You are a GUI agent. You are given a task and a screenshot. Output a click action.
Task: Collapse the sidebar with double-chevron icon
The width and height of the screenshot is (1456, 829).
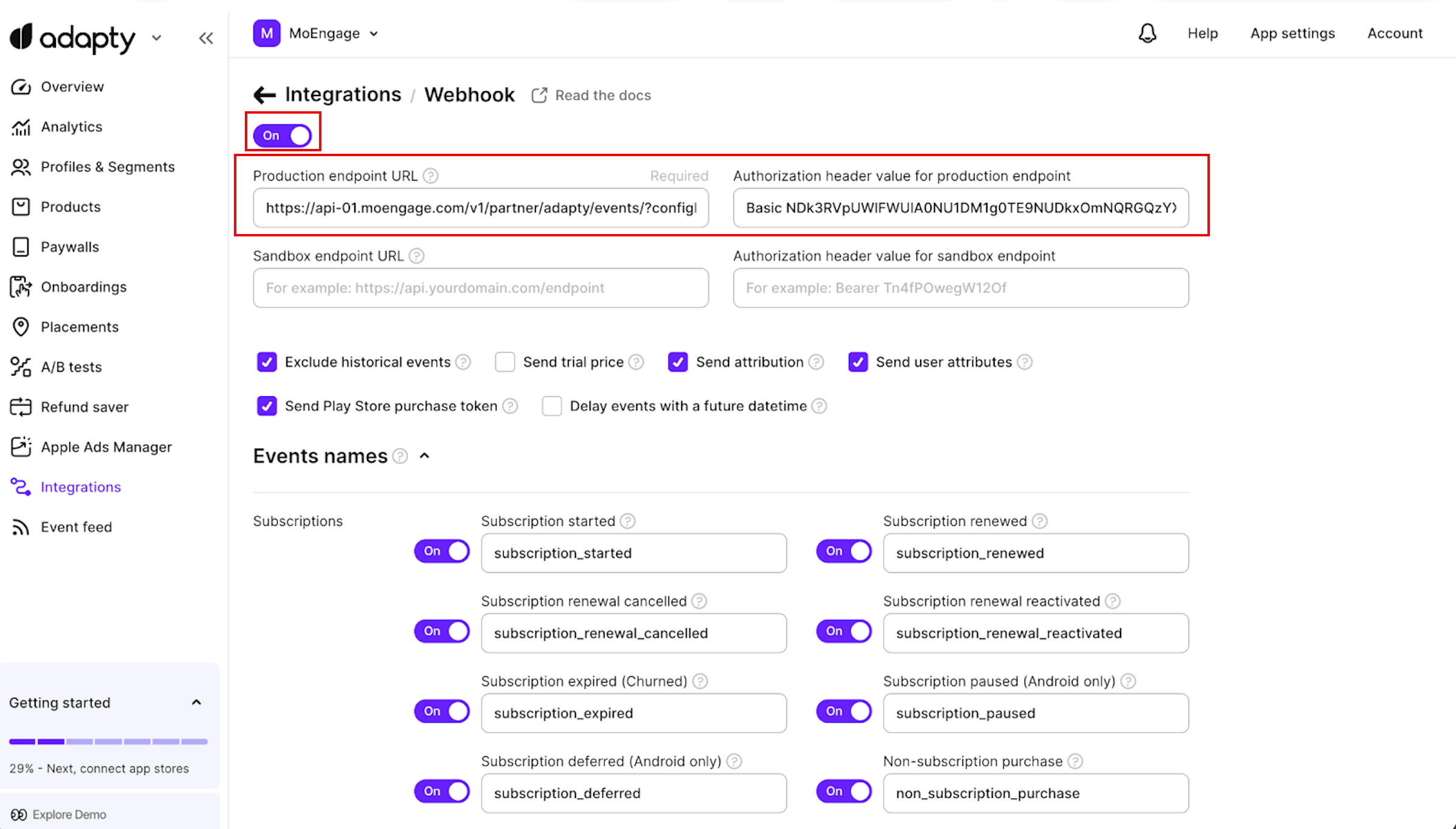[x=206, y=38]
